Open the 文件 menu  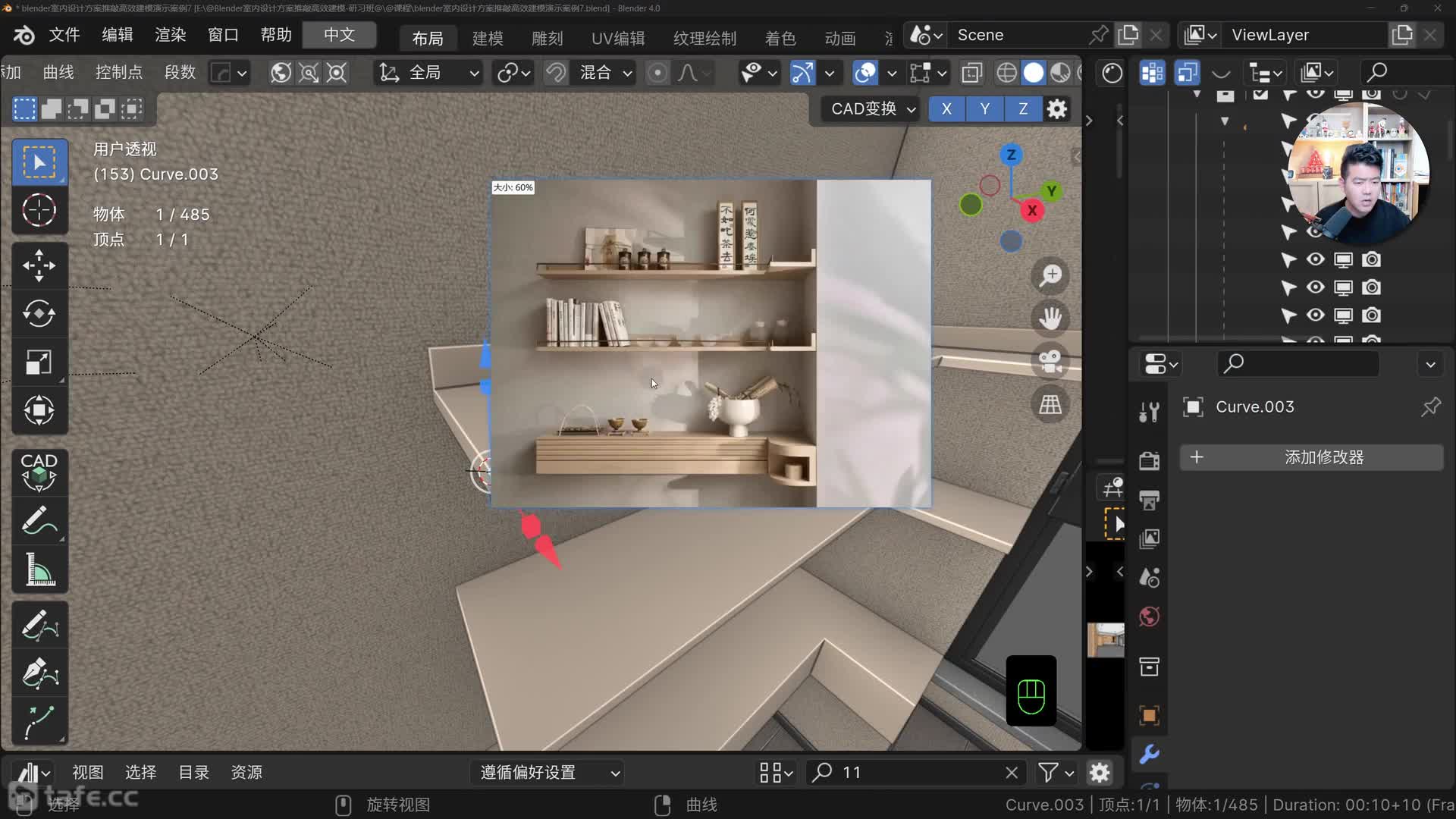pyautogui.click(x=64, y=35)
